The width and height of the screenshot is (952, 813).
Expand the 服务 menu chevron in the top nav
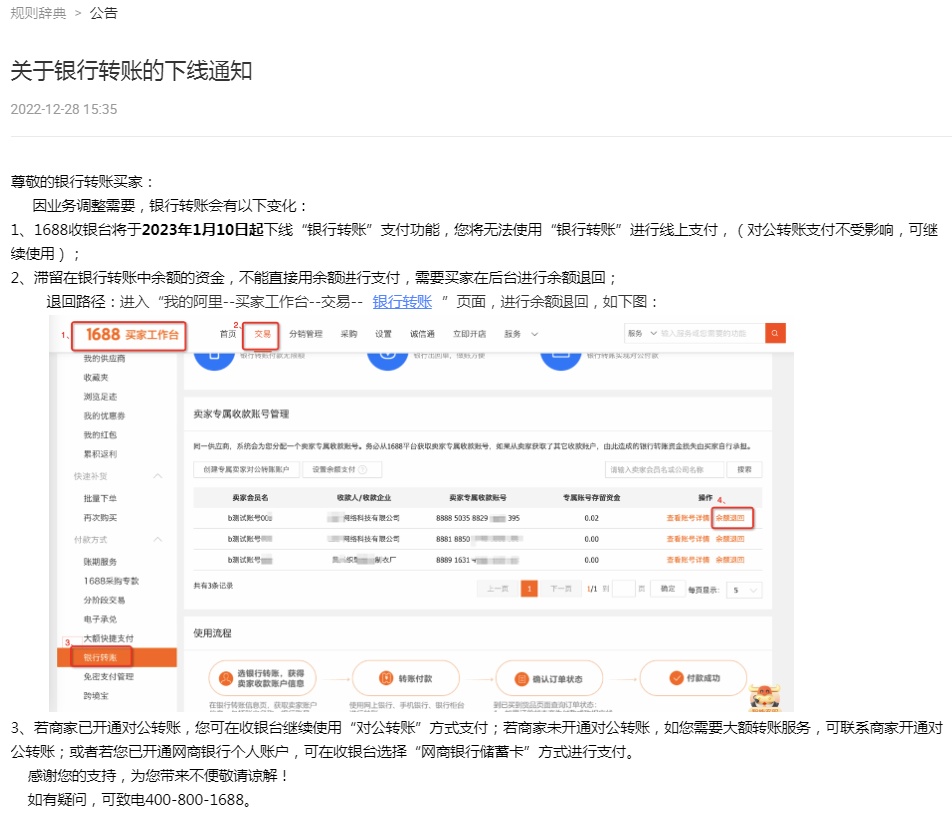534,334
